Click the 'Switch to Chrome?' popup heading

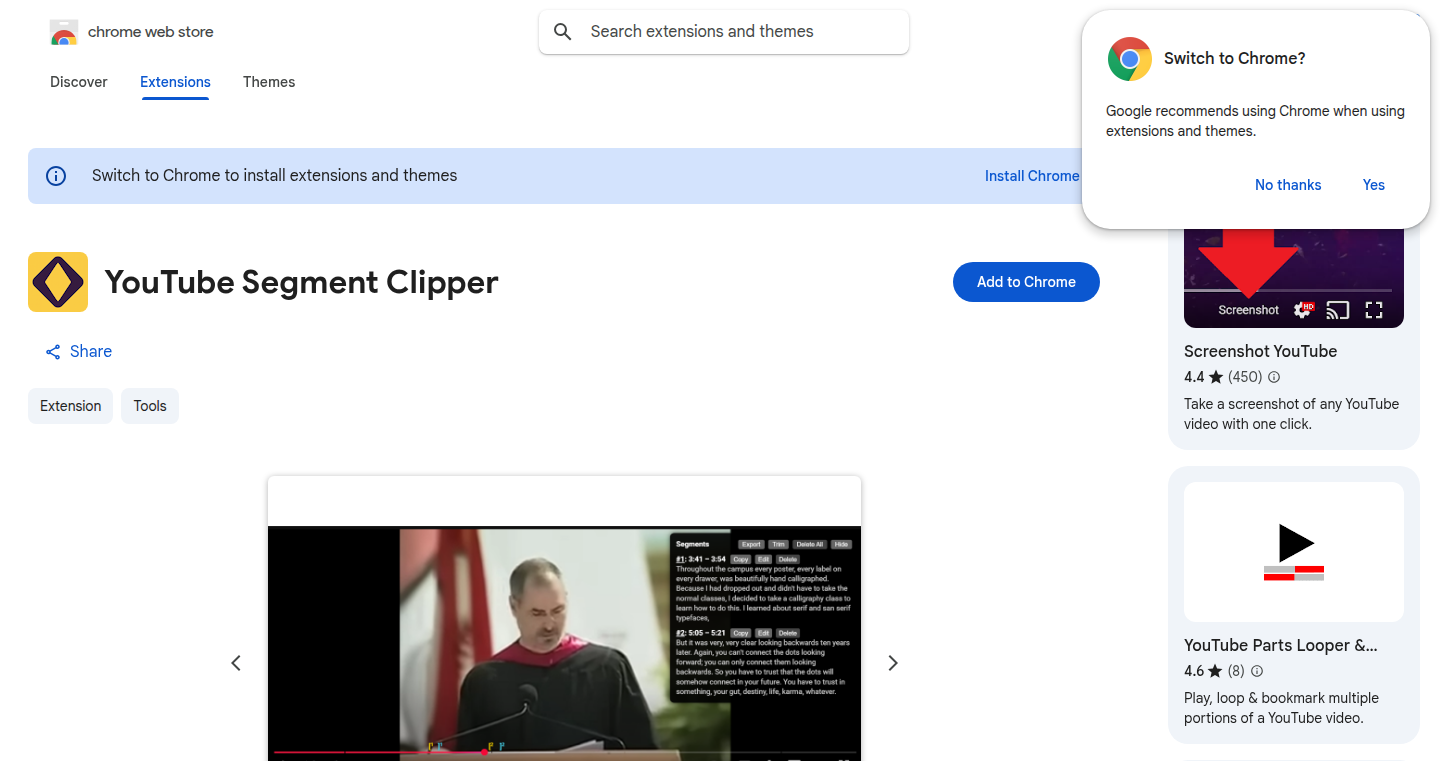pyautogui.click(x=1235, y=59)
